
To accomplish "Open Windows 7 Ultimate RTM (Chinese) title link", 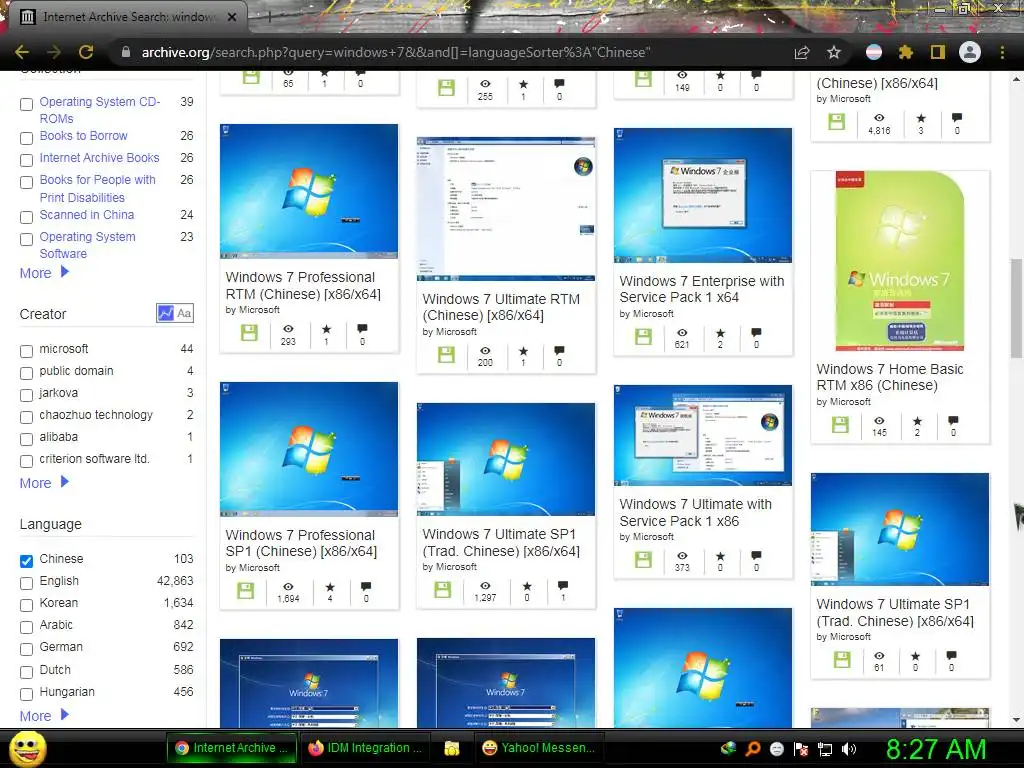I will [501, 307].
